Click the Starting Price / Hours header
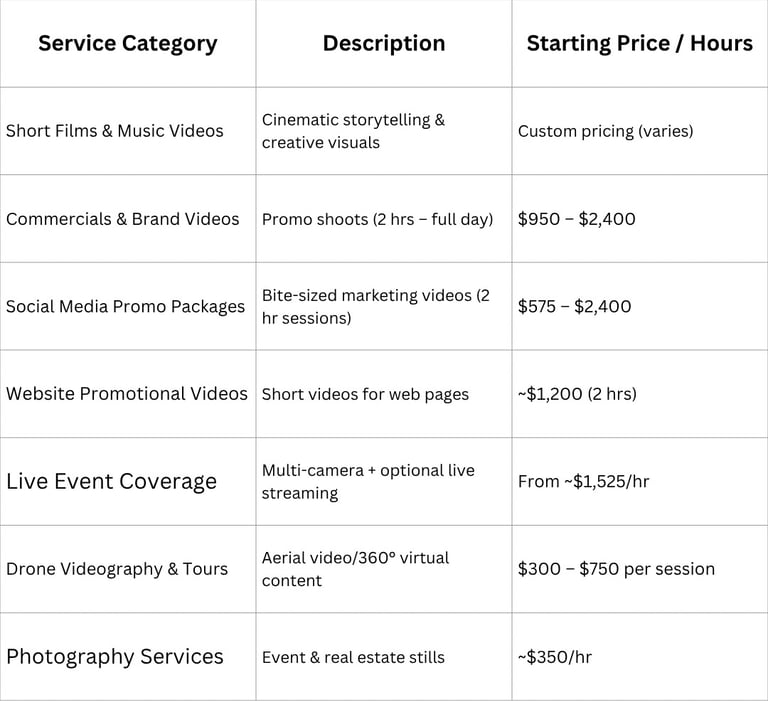The width and height of the screenshot is (768, 701). point(640,43)
